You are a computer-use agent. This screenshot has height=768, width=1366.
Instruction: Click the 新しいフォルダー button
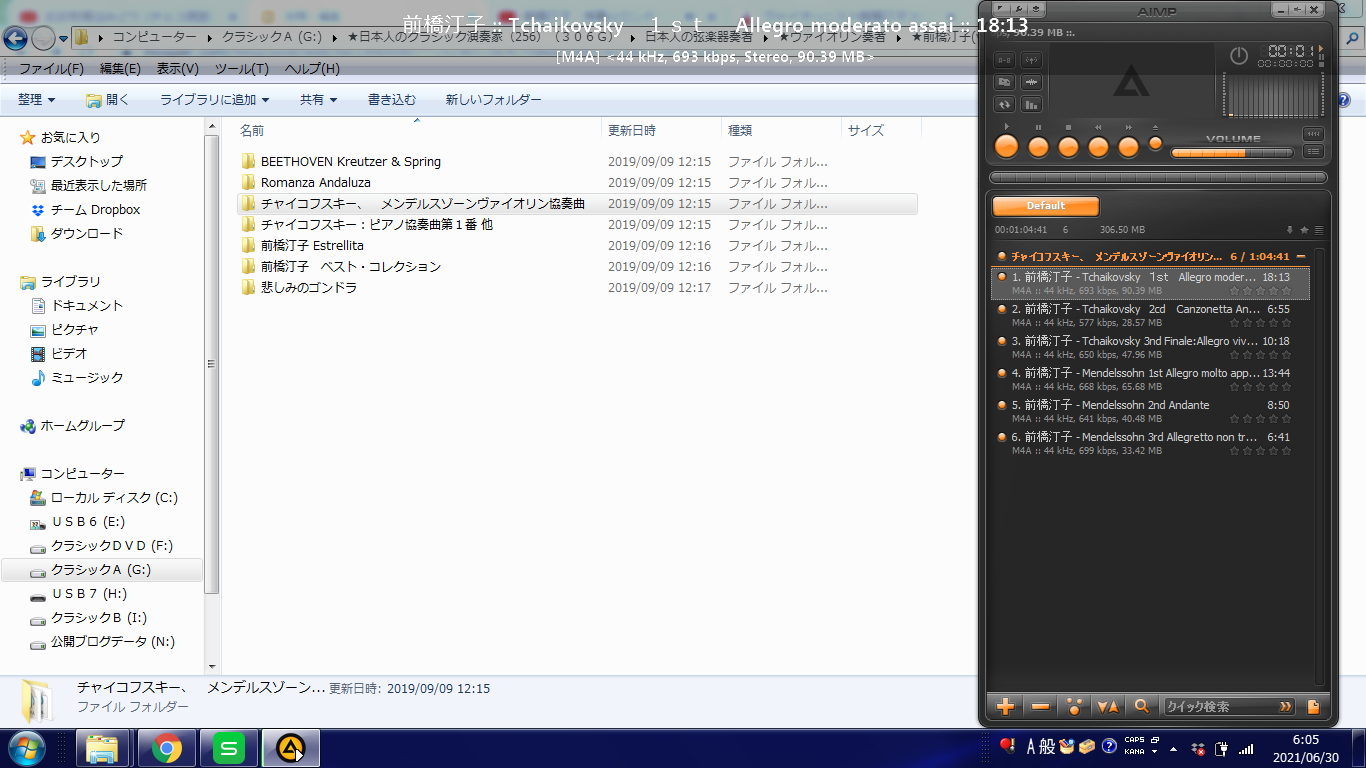coord(493,99)
